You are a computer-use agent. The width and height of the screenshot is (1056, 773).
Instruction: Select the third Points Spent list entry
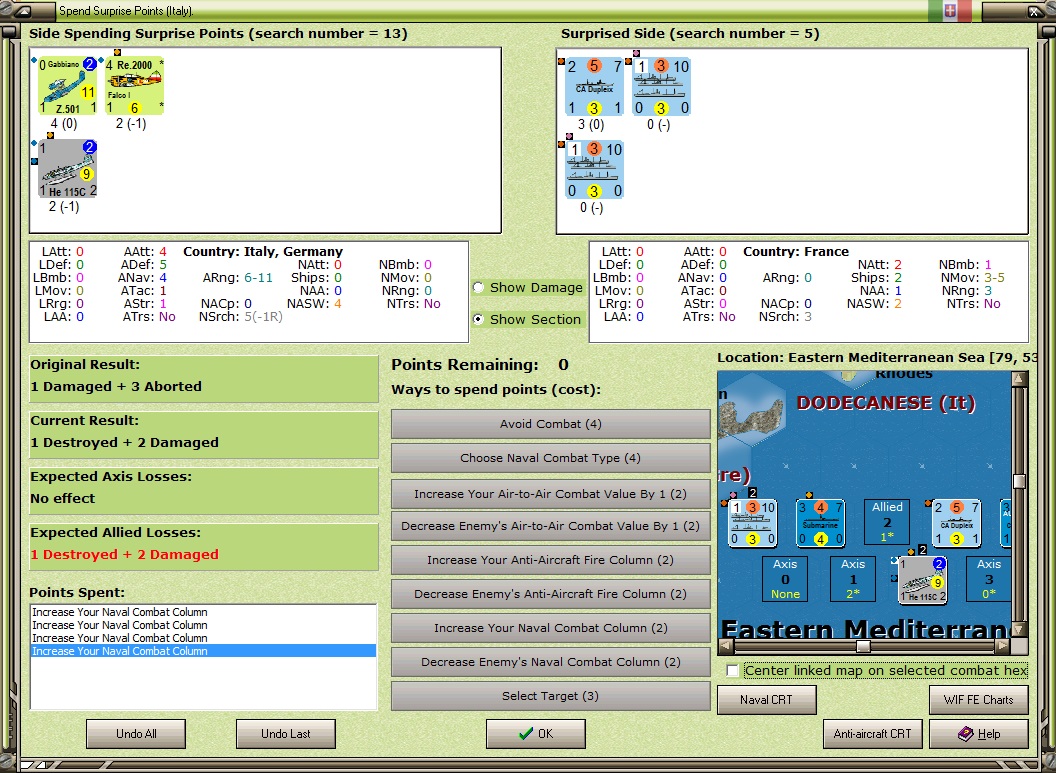click(203, 638)
